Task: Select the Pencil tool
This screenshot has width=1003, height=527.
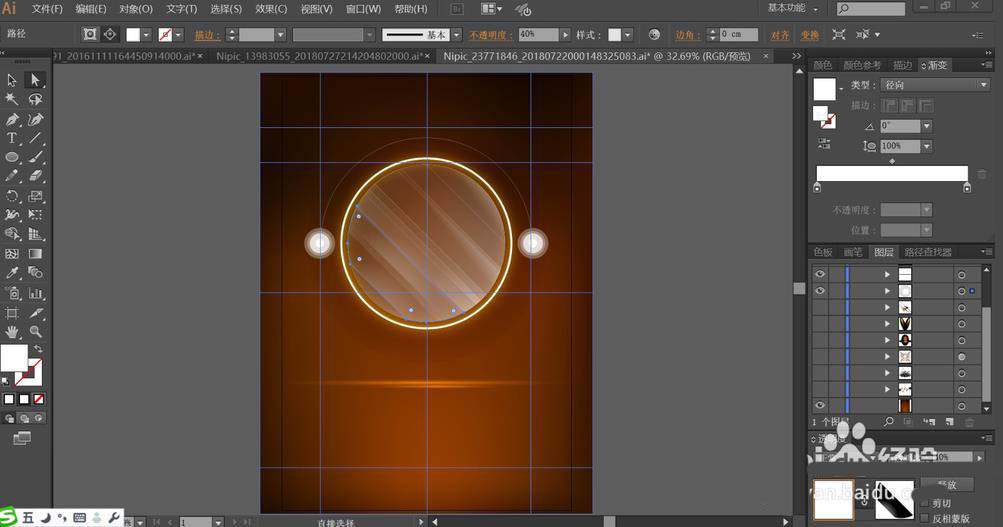Action: 12,177
